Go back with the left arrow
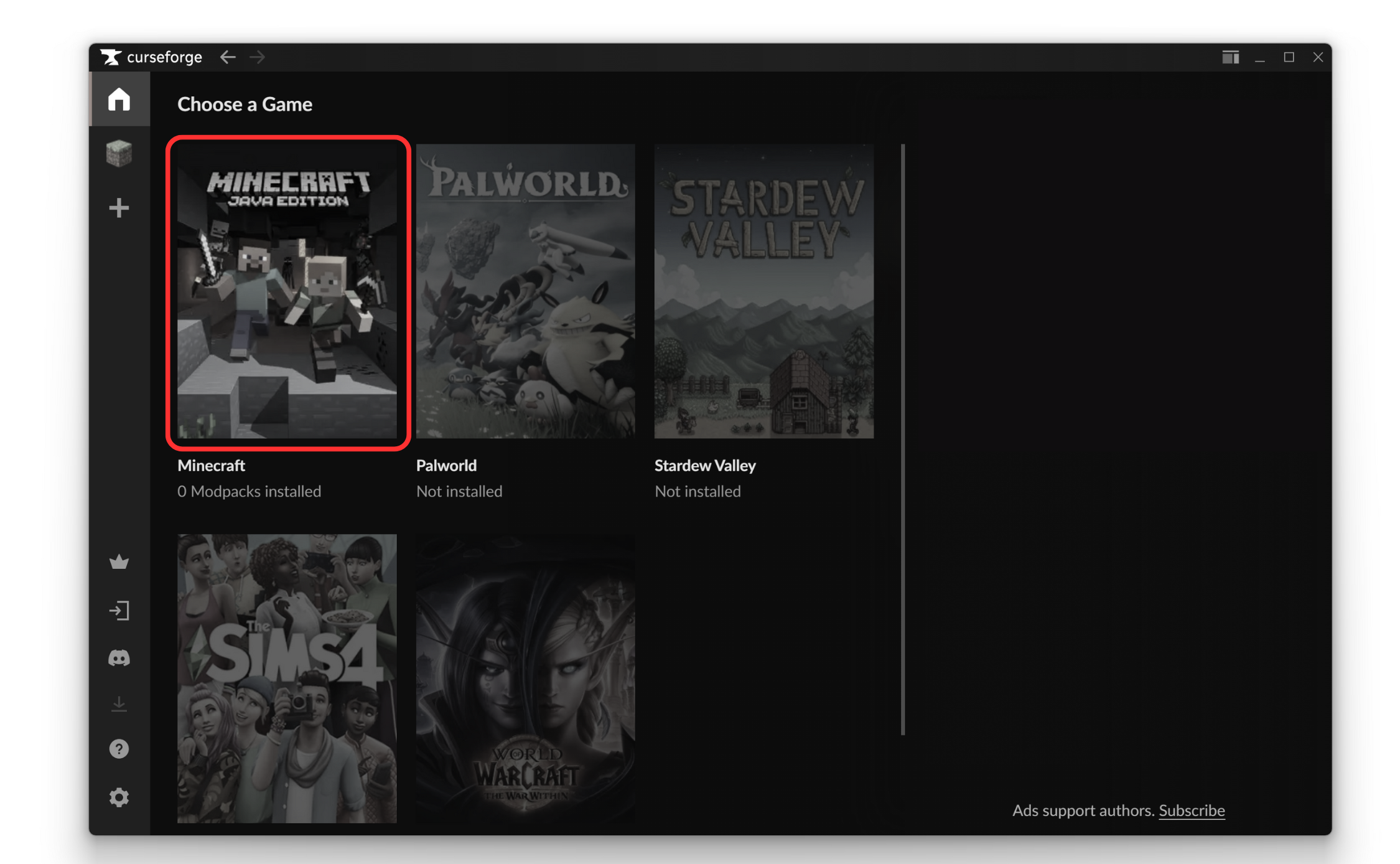This screenshot has height=864, width=1400. 228,57
